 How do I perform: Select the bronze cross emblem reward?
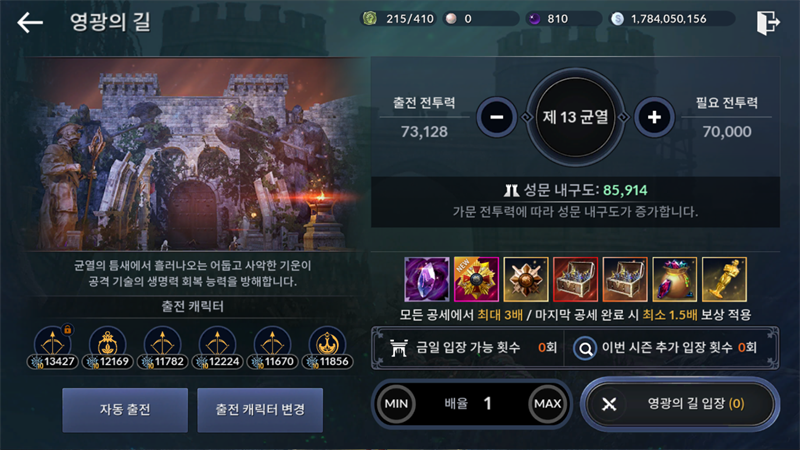coord(526,279)
